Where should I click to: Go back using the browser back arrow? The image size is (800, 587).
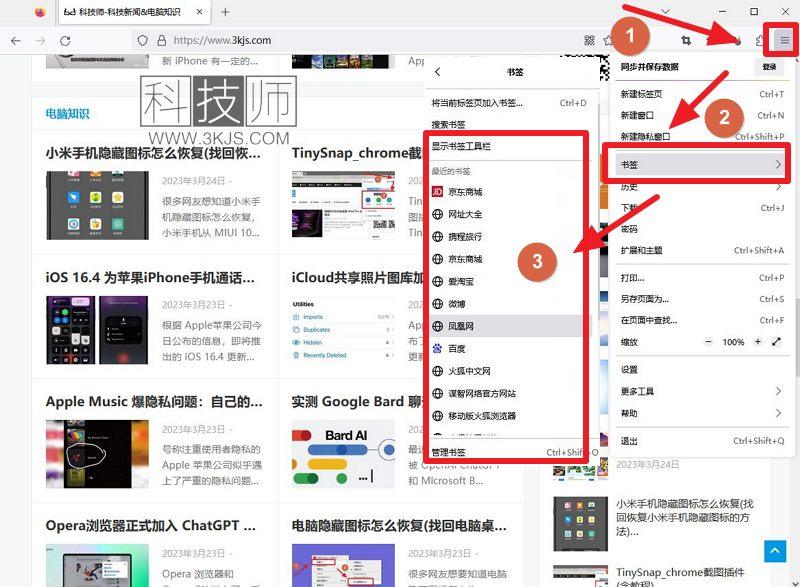(x=16, y=41)
